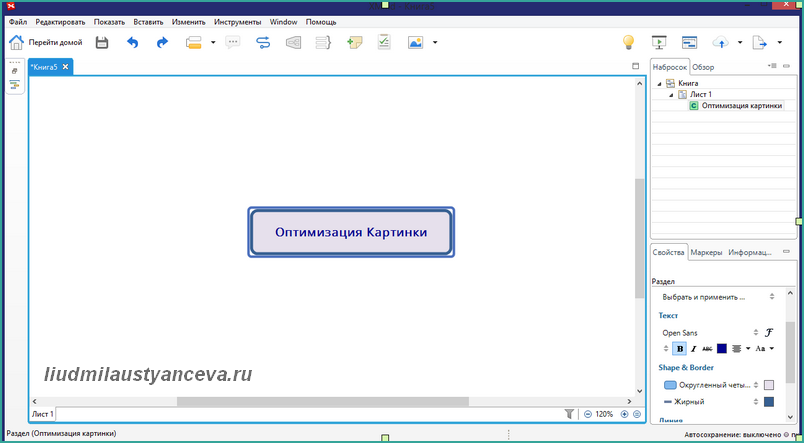Open the Вставить menu
Viewport: 804px width, 443px height.
(x=148, y=21)
